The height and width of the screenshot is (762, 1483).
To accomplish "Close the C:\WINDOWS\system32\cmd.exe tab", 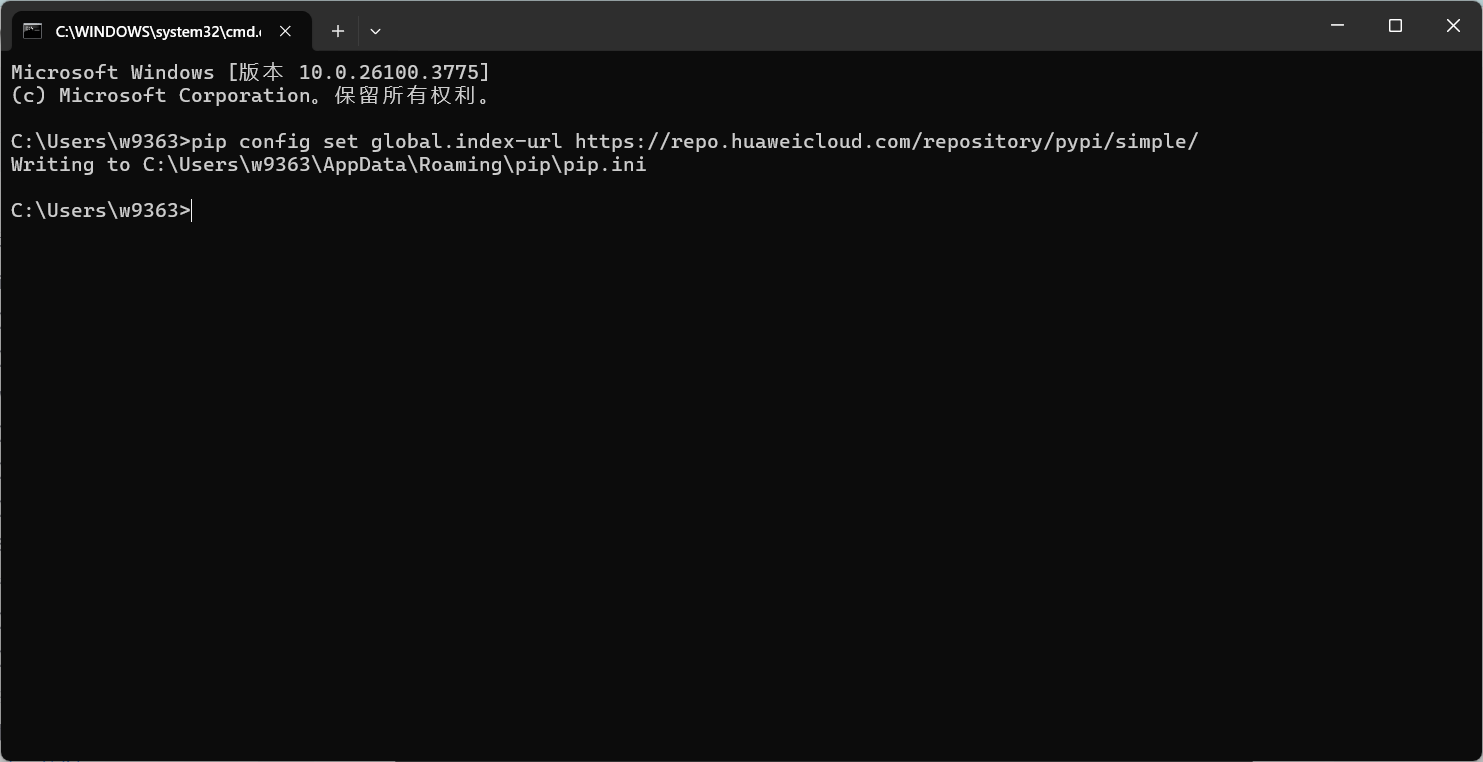I will [x=285, y=31].
